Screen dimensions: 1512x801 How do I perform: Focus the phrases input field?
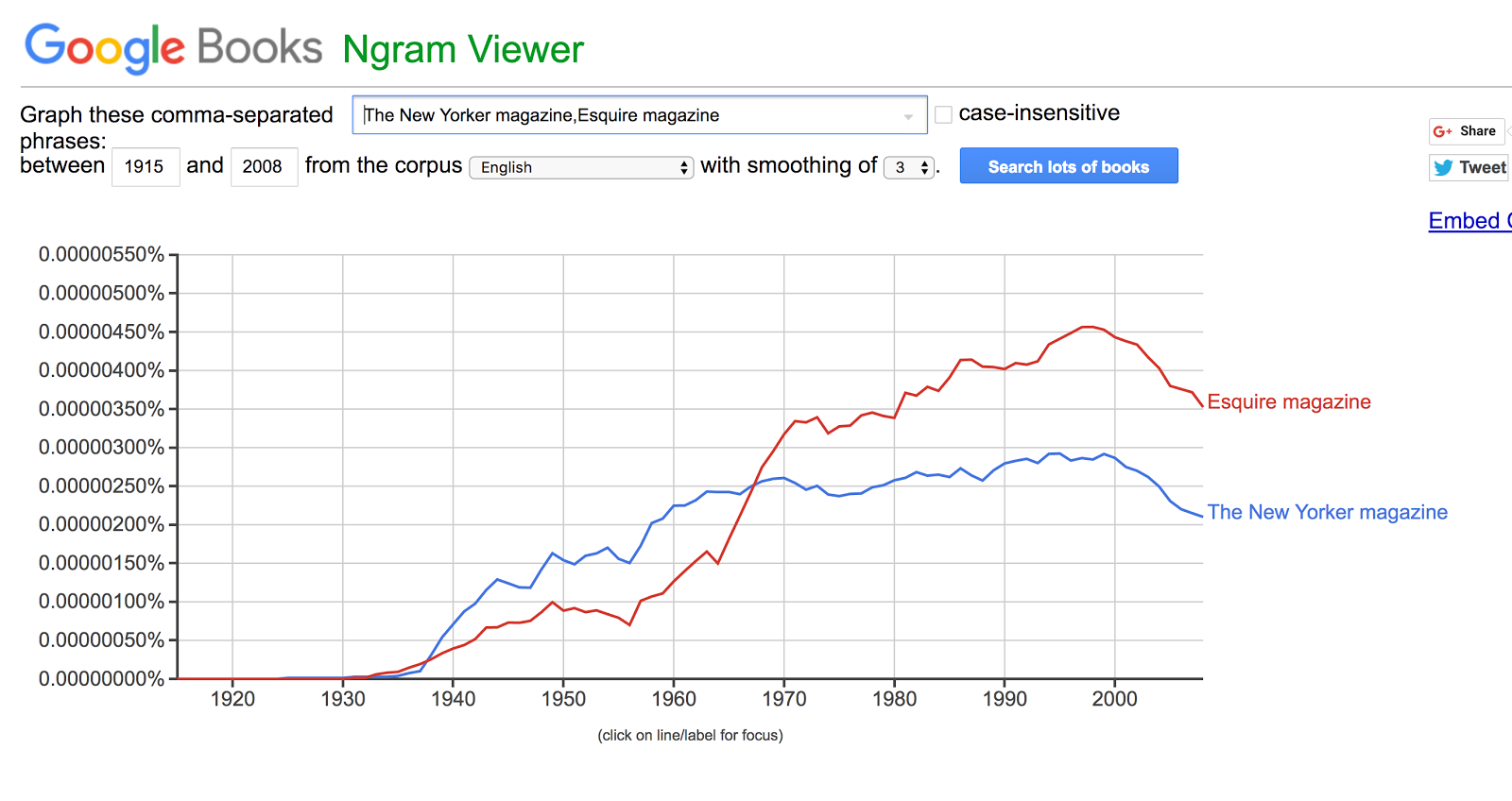[x=624, y=115]
